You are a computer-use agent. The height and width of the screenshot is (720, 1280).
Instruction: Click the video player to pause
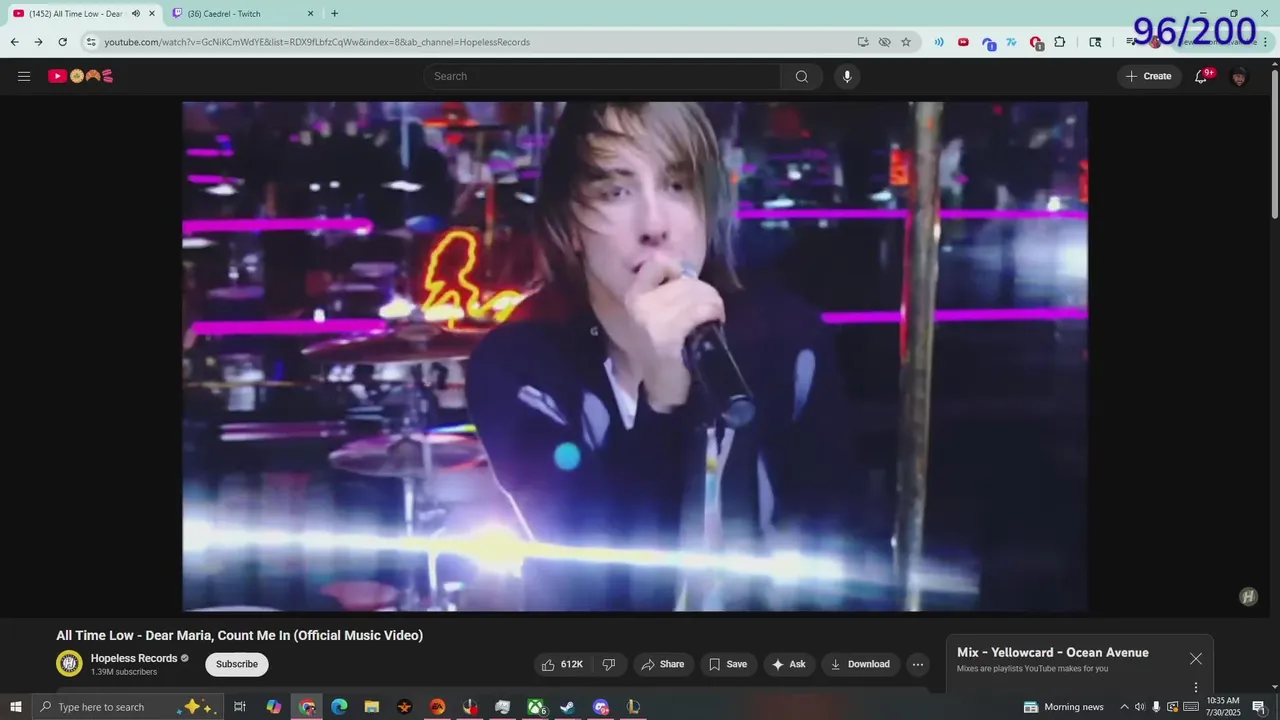click(x=635, y=356)
